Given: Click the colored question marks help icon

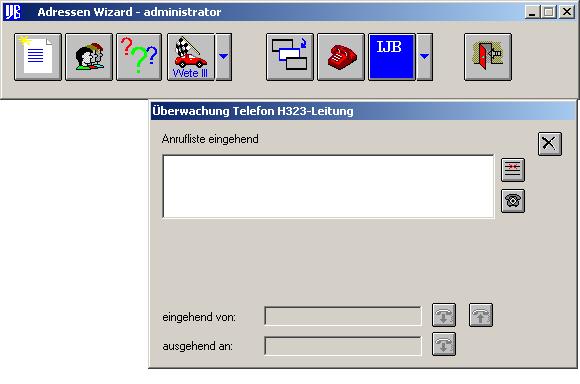Looking at the screenshot, I should pyautogui.click(x=139, y=57).
